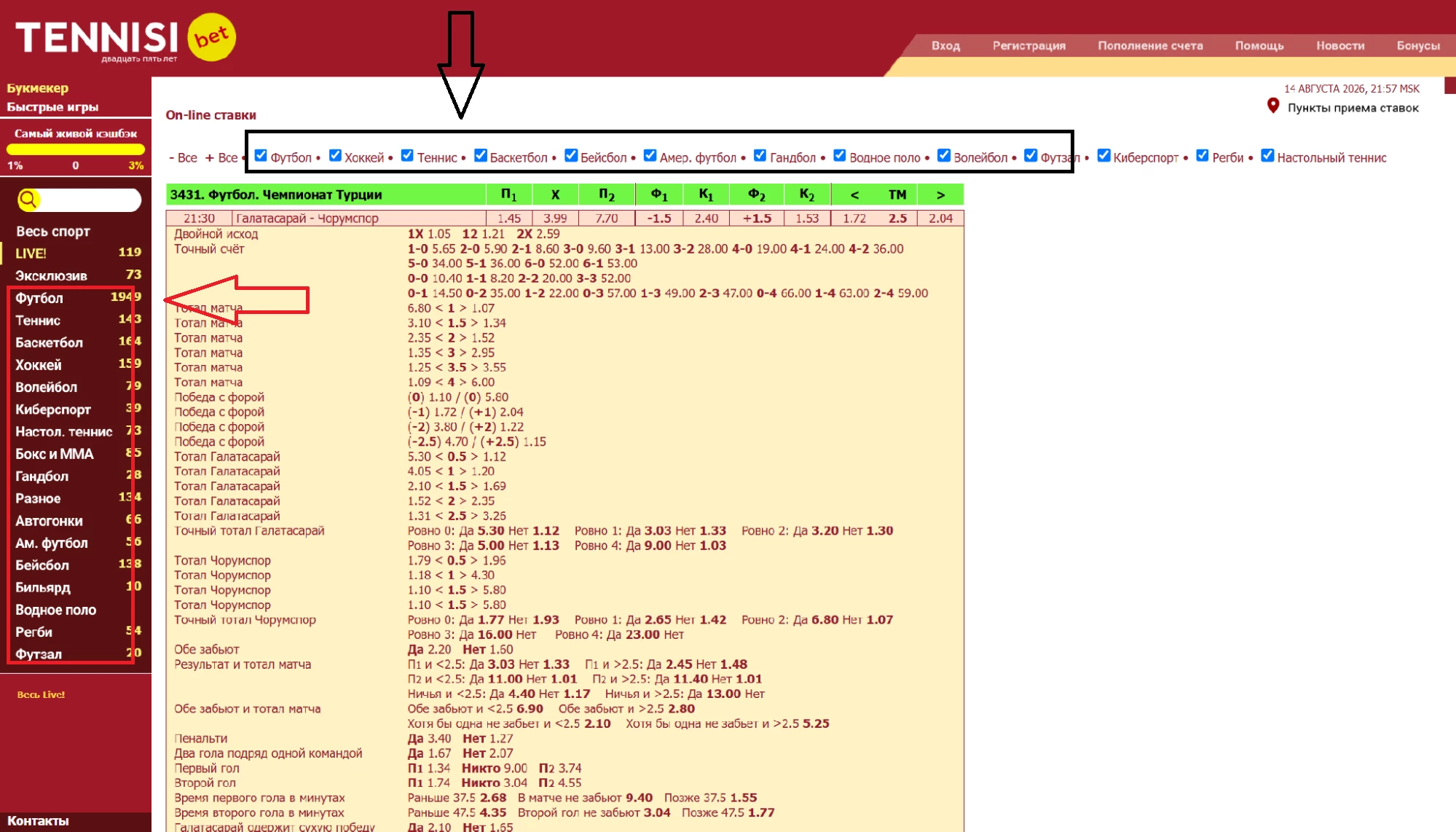Open the Новости section
The height and width of the screenshot is (832, 1456).
point(1340,45)
